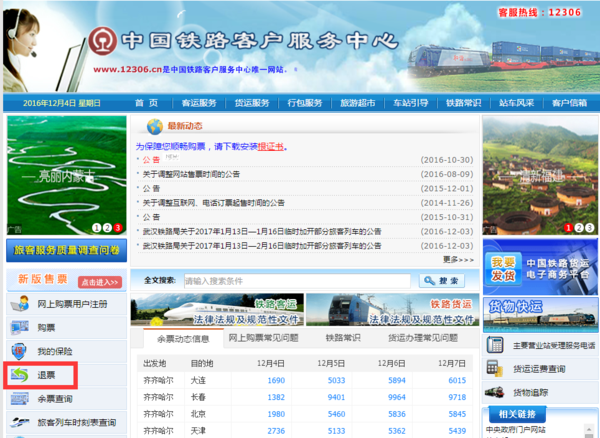
Task: Switch to the 网上购票常见问题 tab
Action: pos(263,338)
